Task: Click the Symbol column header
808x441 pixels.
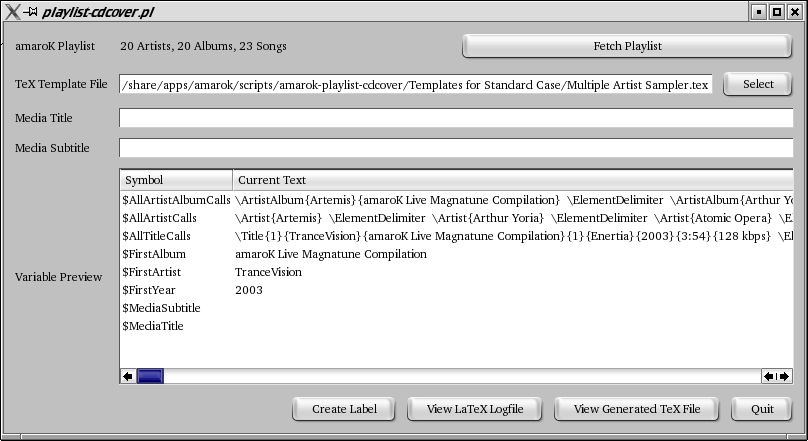Action: pyautogui.click(x=176, y=180)
